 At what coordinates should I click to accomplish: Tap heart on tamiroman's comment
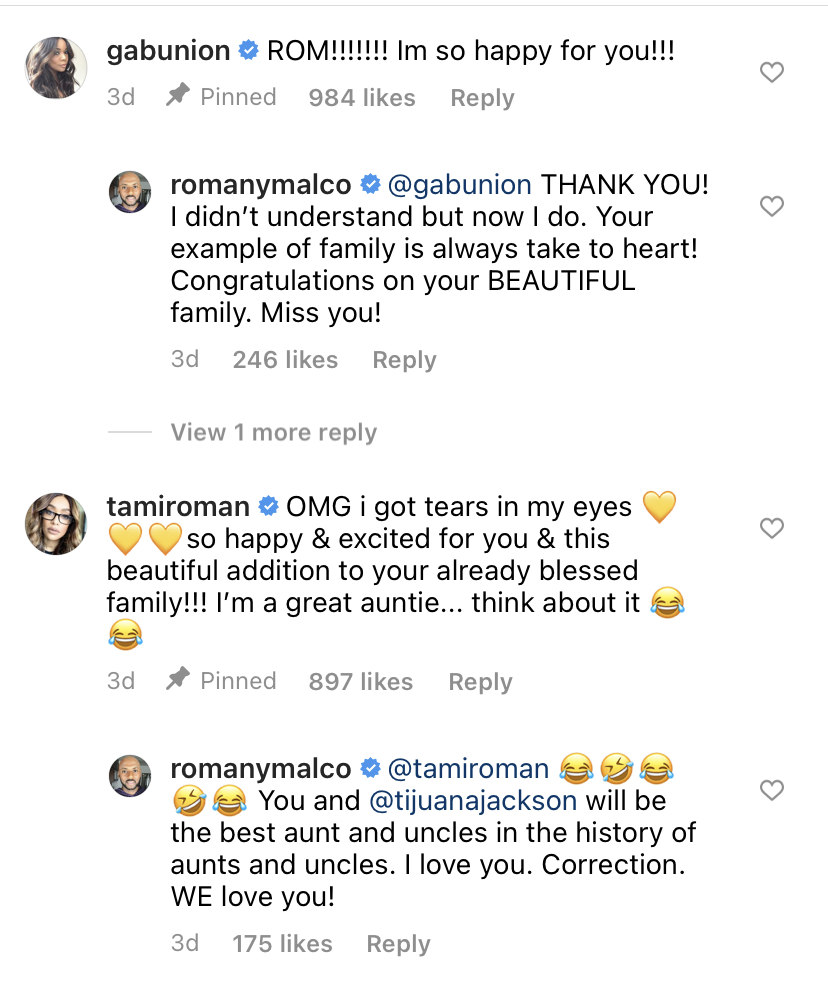point(771,528)
